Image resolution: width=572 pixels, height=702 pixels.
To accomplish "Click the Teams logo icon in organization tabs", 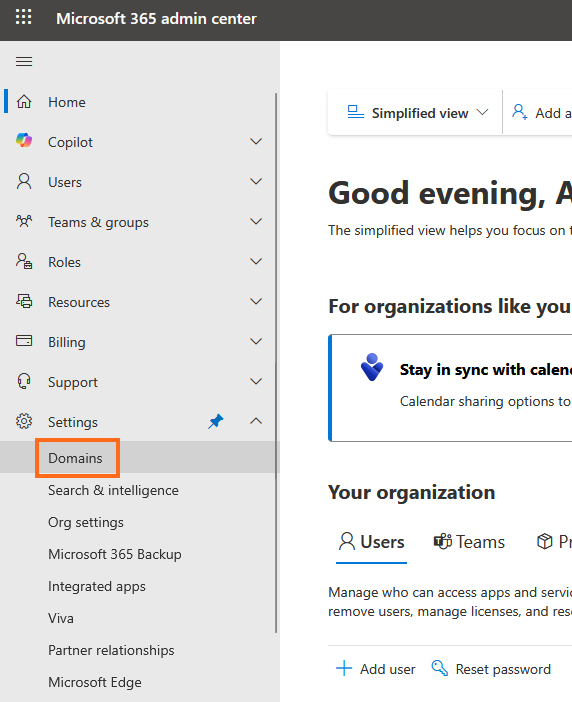I will [x=443, y=541].
